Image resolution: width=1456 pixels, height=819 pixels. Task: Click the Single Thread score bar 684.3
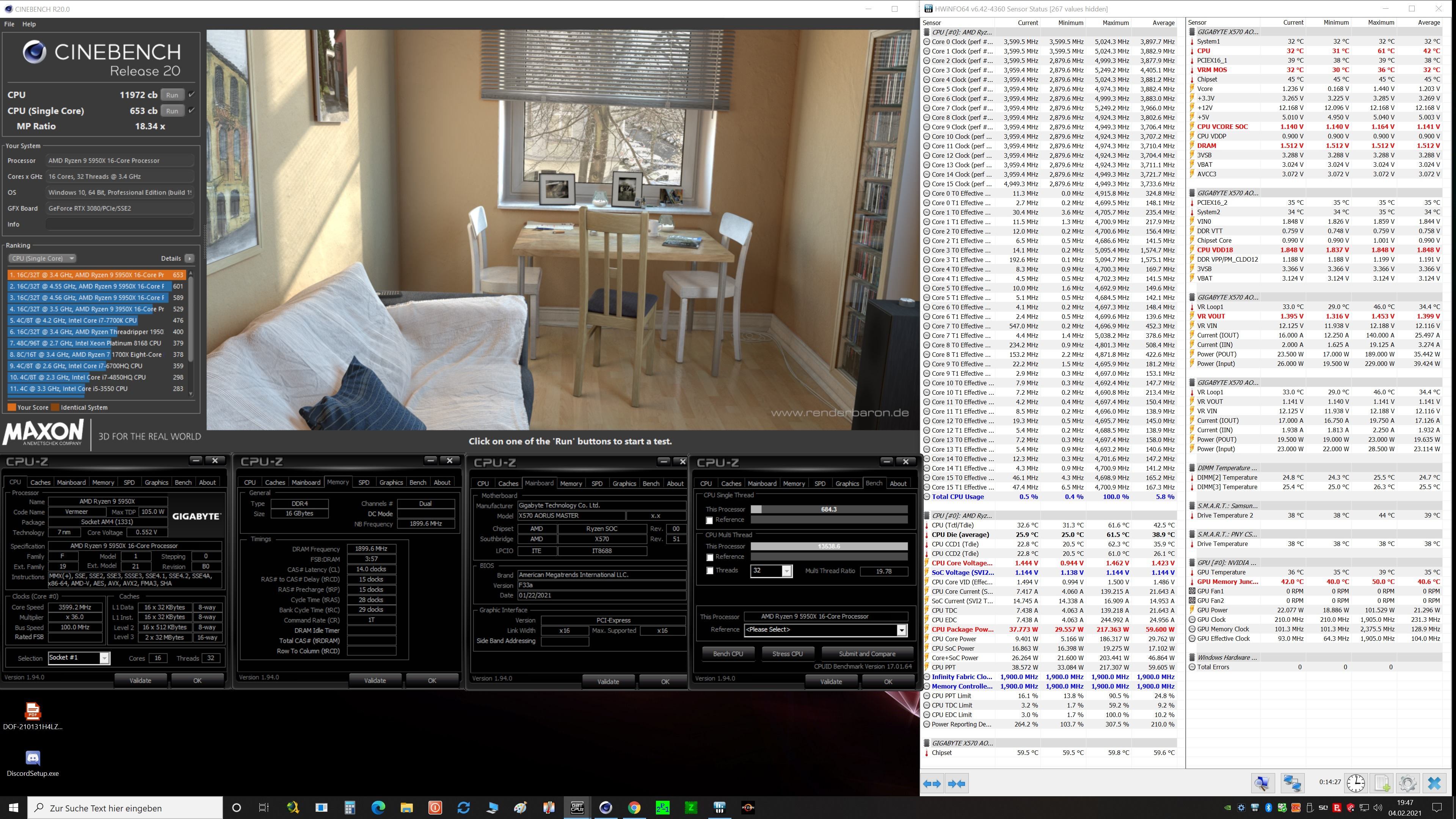click(x=828, y=509)
